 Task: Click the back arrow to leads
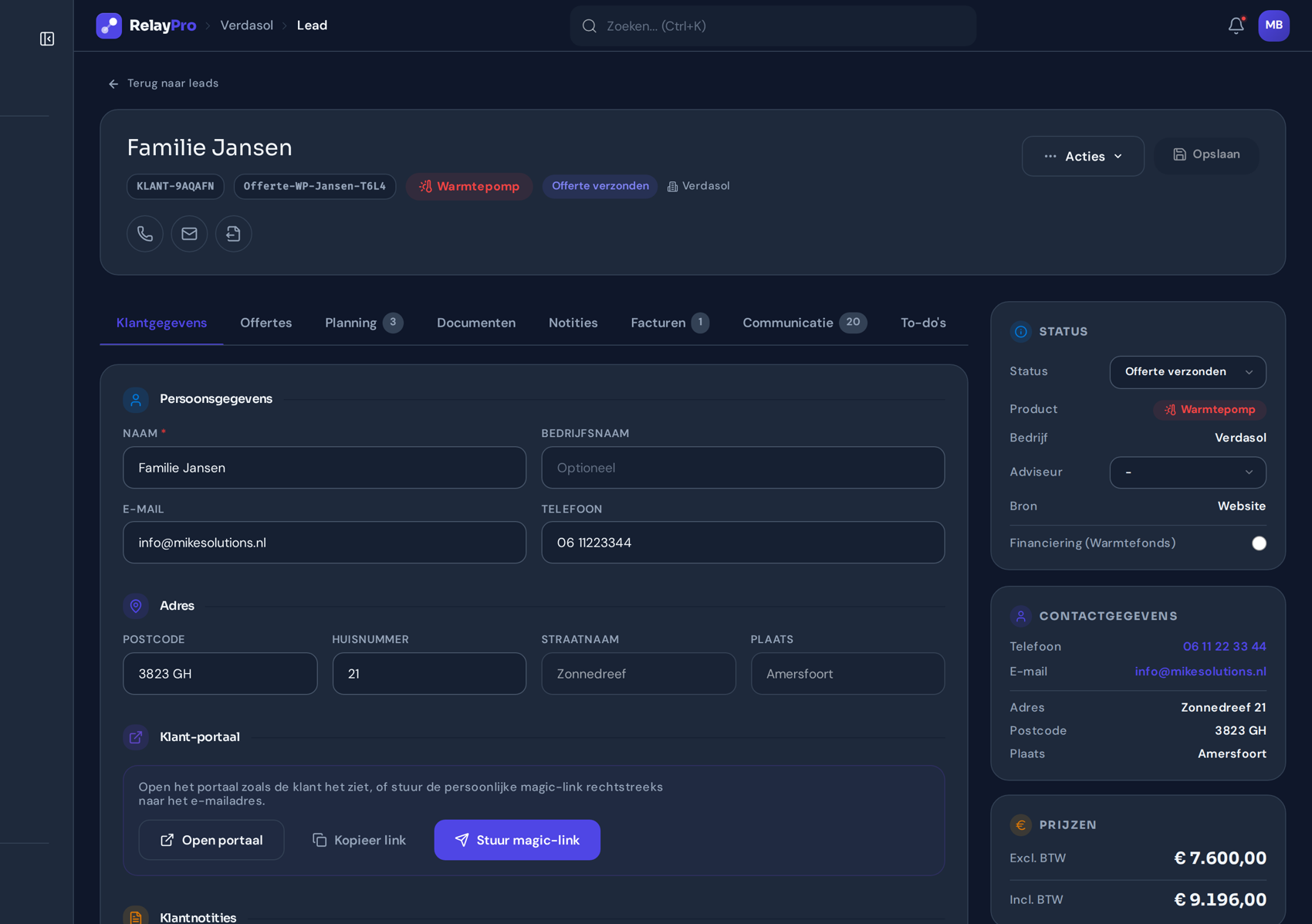pyautogui.click(x=113, y=83)
